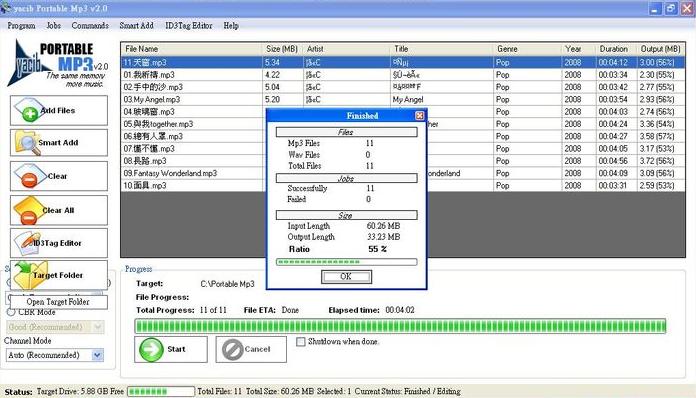Click the Add Files button label

point(58,110)
